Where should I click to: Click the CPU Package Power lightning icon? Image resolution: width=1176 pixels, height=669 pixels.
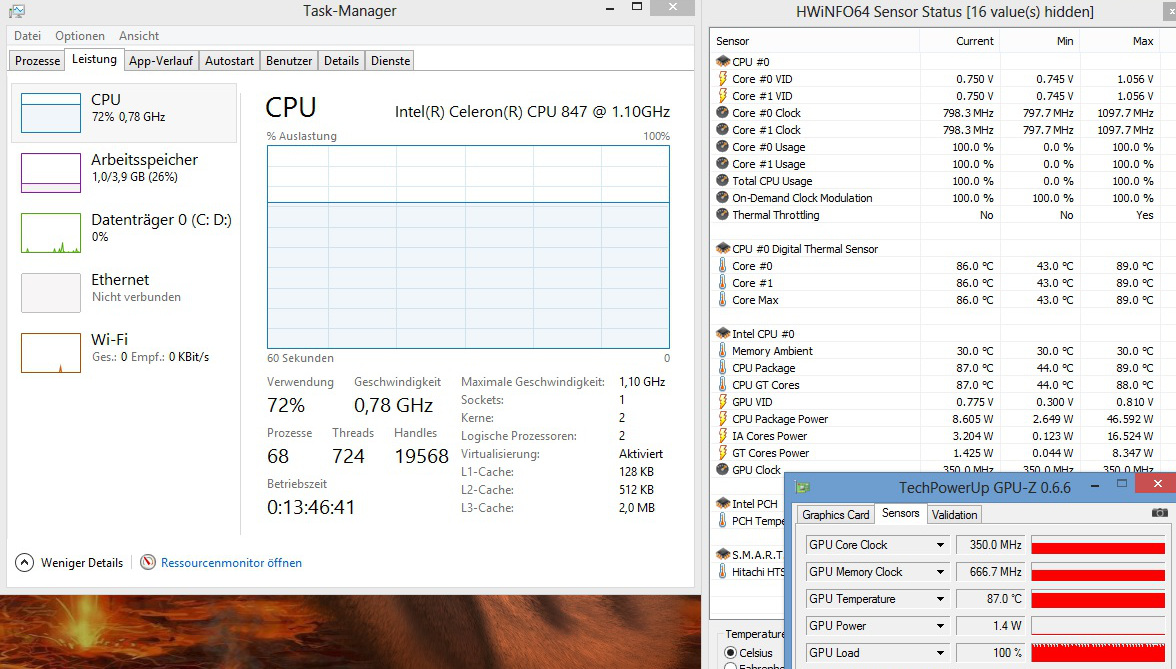click(723, 418)
